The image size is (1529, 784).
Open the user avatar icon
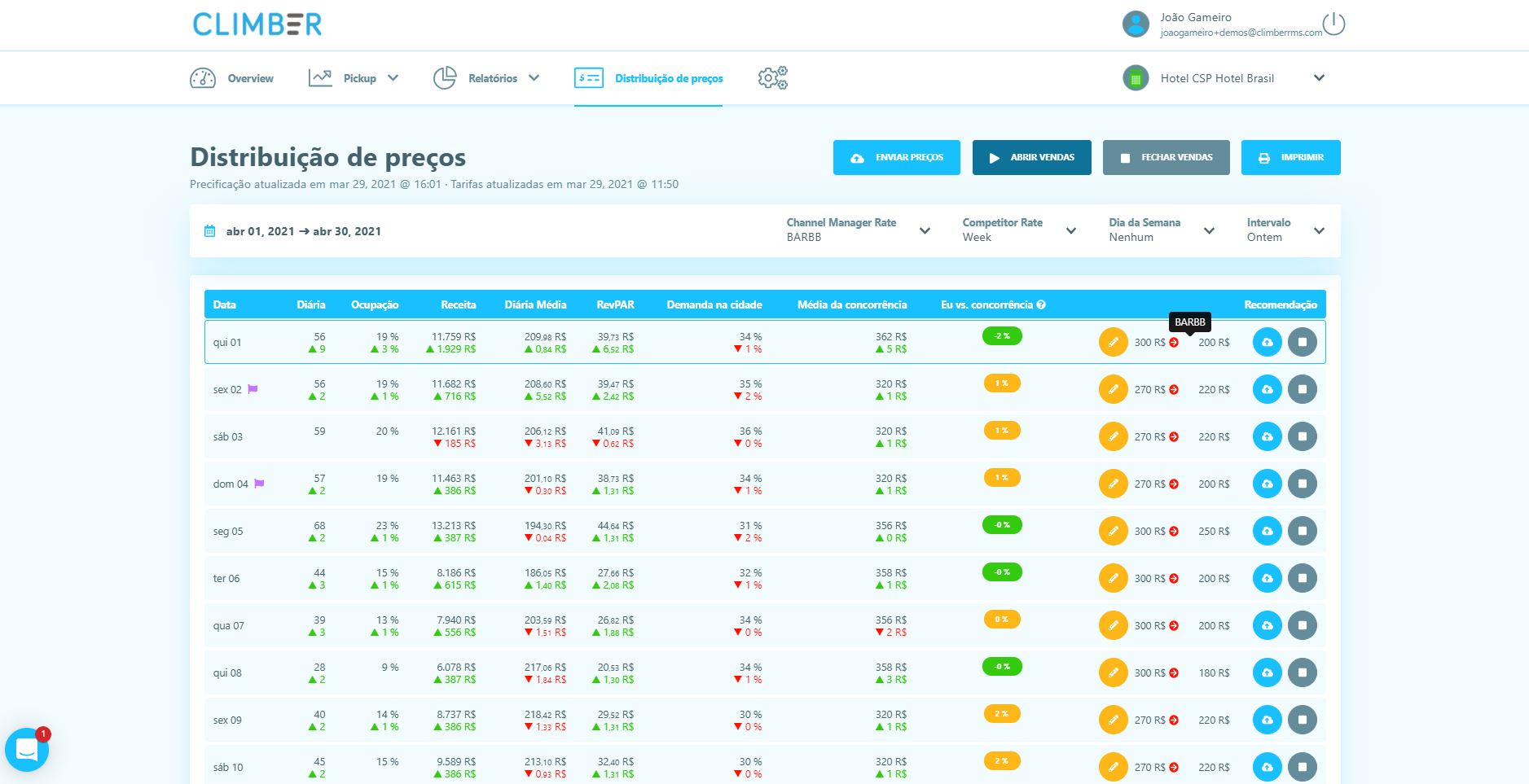[x=1136, y=24]
